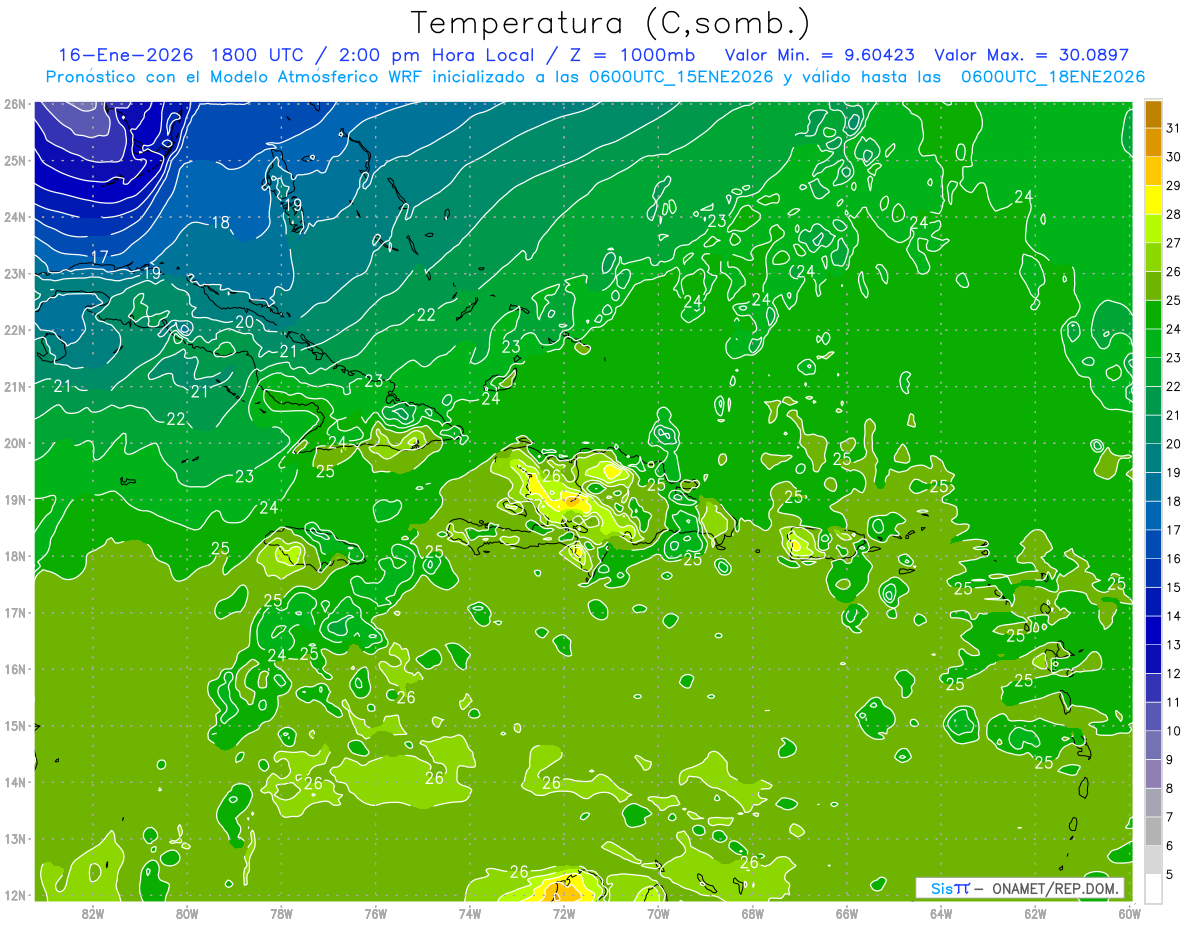1200x927 pixels.
Task: Click the '18' contour label on the map
Action: [x=221, y=222]
